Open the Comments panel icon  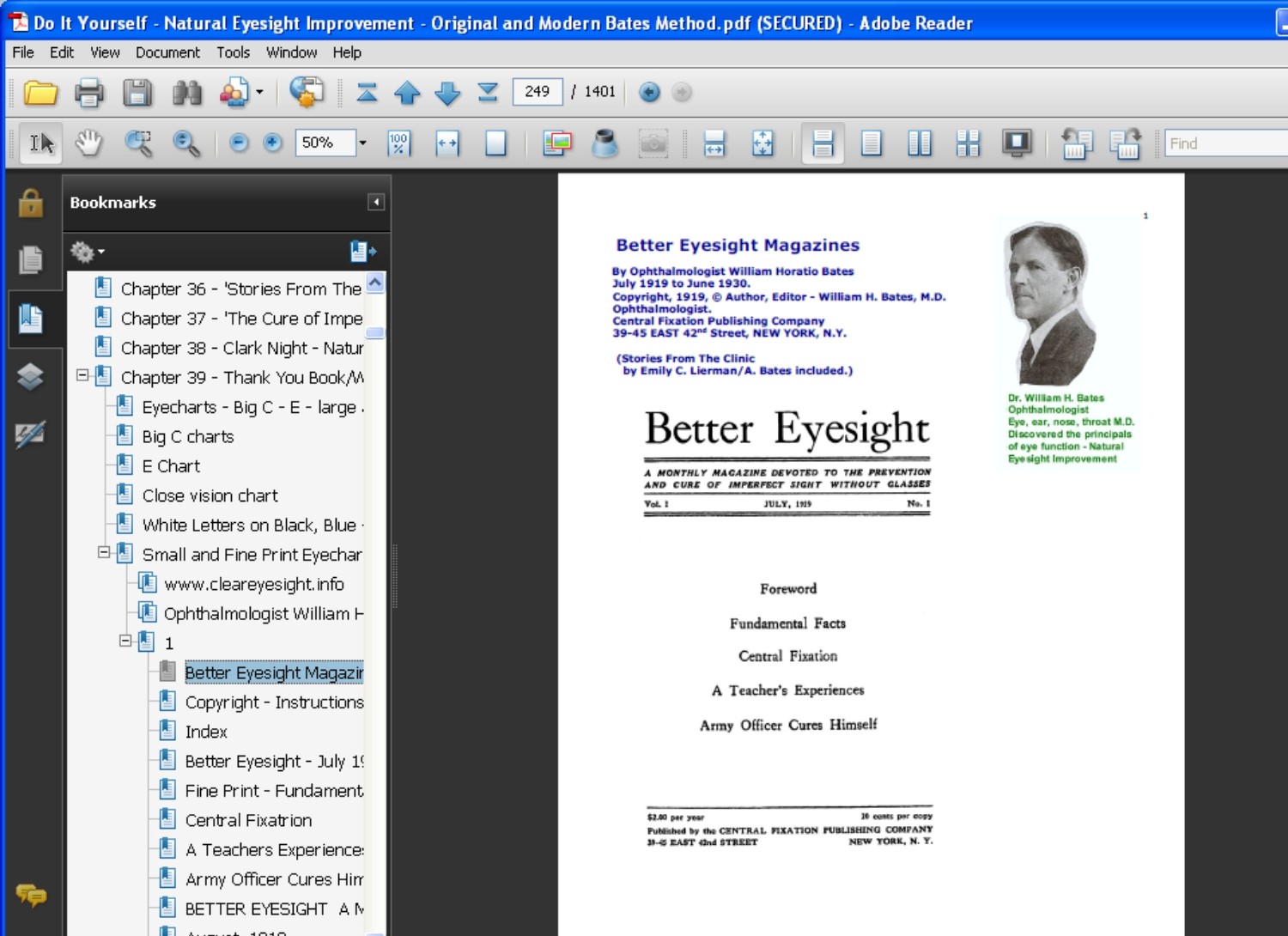point(31,896)
